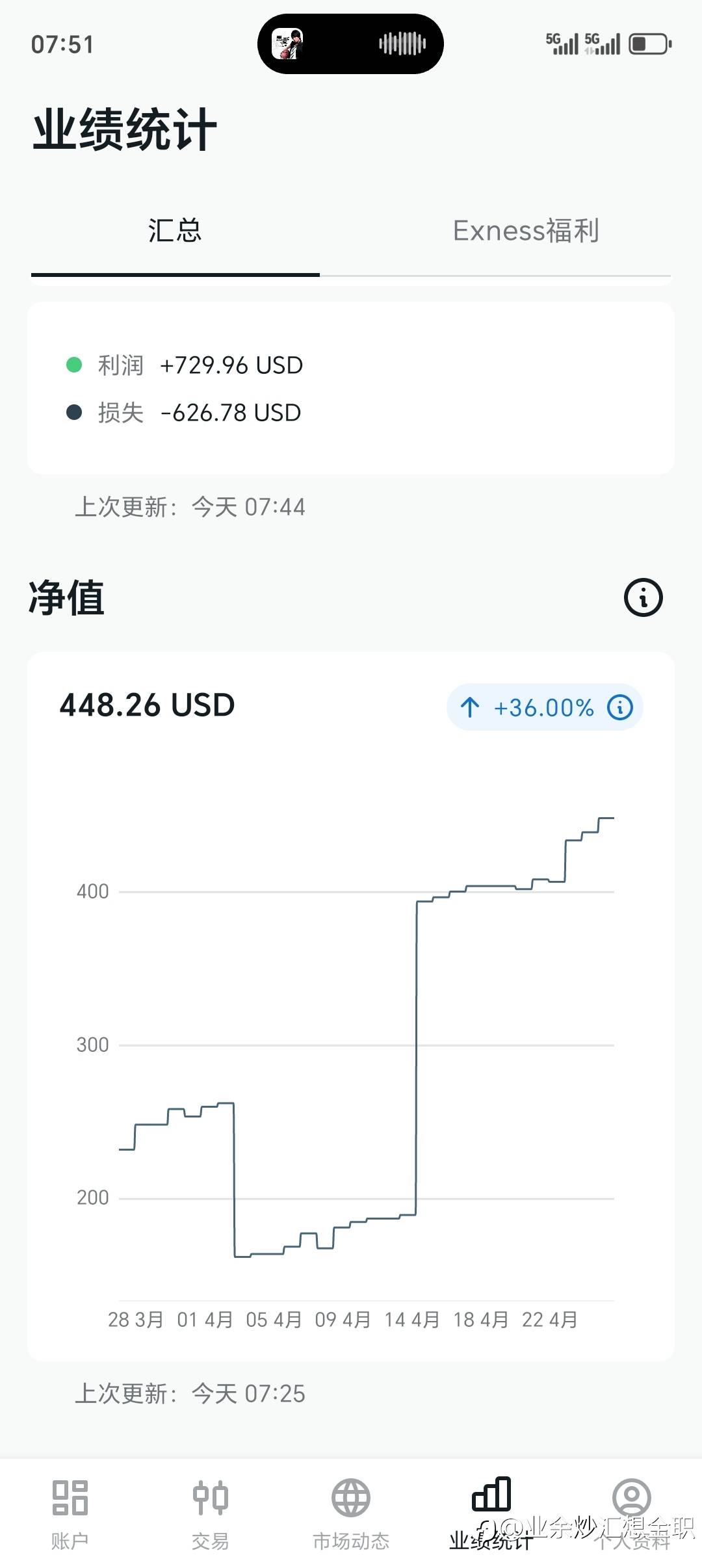Tap info icon in +36.00% badge
This screenshot has width=702, height=1568.
[x=619, y=707]
